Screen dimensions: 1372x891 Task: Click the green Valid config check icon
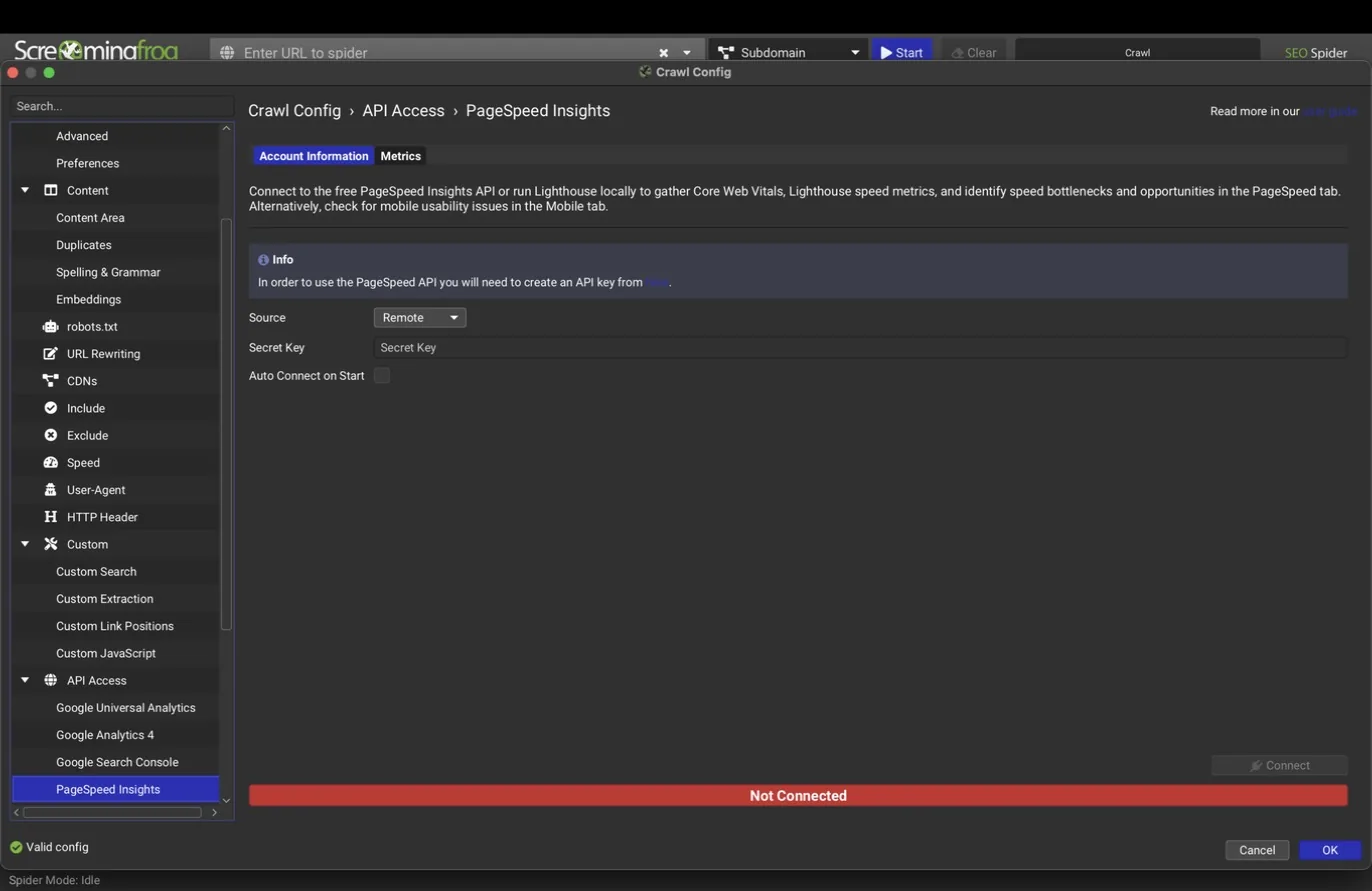16,847
